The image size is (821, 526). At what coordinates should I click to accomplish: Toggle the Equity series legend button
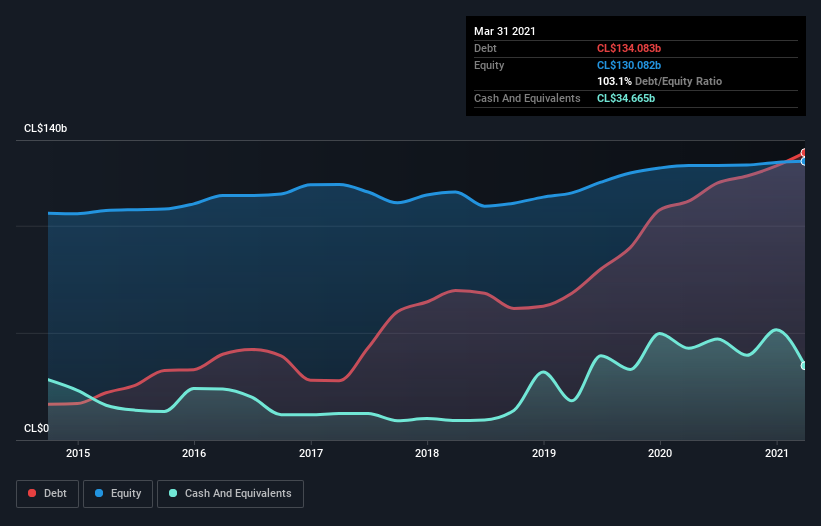[x=118, y=494]
